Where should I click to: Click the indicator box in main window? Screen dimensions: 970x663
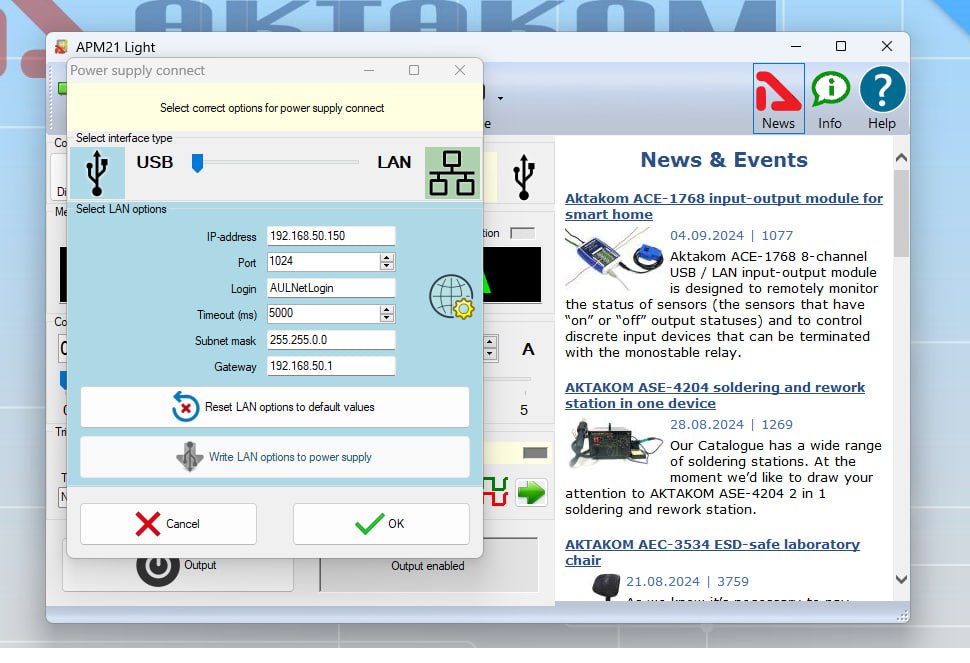(x=522, y=233)
